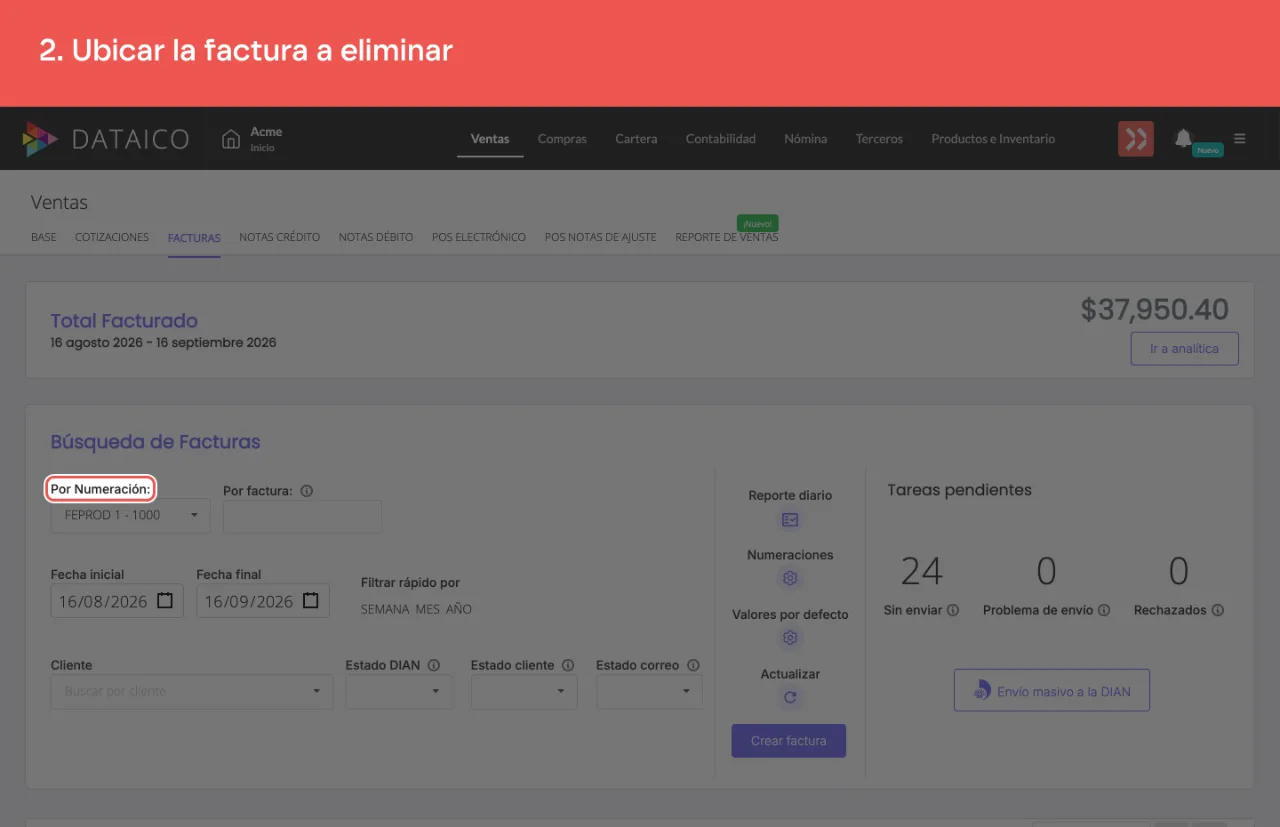Open the Productos e Inventario menu
Viewport: 1280px width, 827px height.
tap(993, 139)
